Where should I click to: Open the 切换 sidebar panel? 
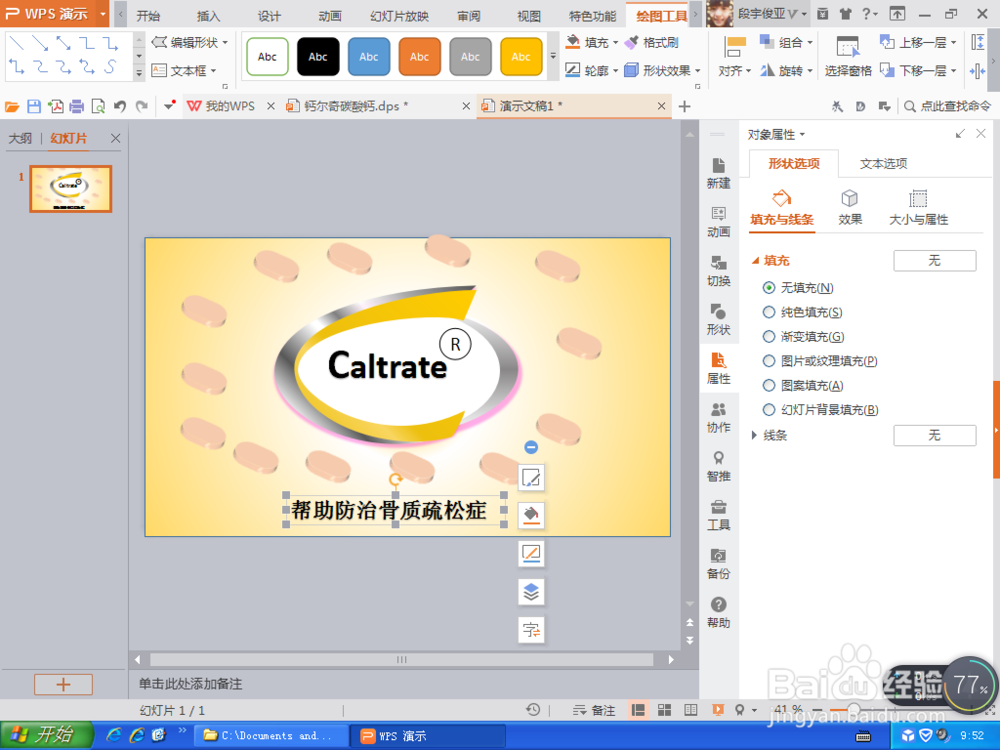click(718, 271)
